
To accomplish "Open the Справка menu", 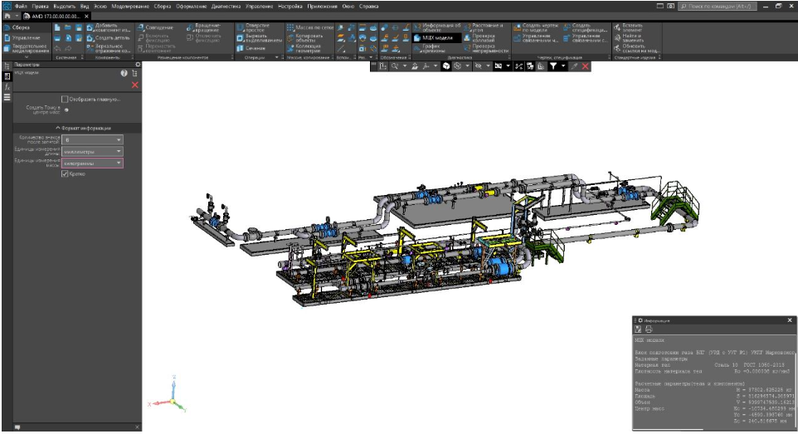I will click(x=368, y=6).
